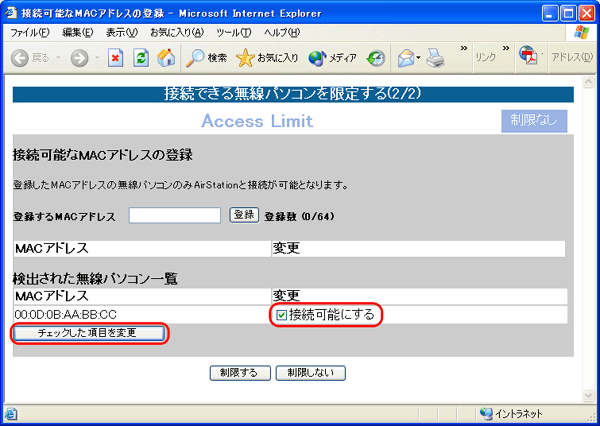The width and height of the screenshot is (600, 426).
Task: Minimize the Internet Explorer window
Action: click(x=550, y=14)
